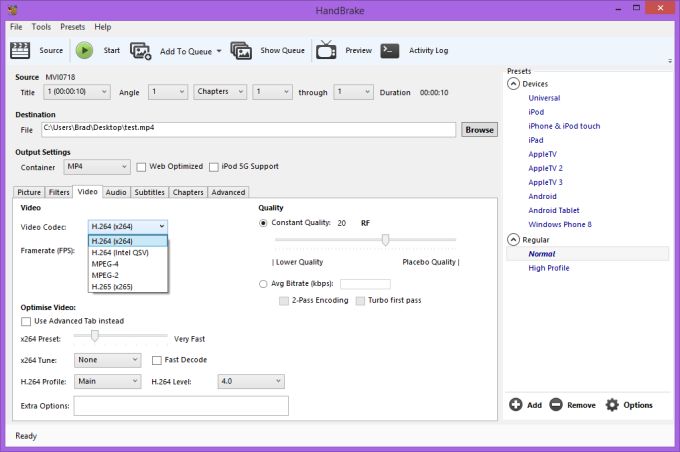Open the Activity Log terminal icon
The height and width of the screenshot is (452, 680).
click(390, 50)
